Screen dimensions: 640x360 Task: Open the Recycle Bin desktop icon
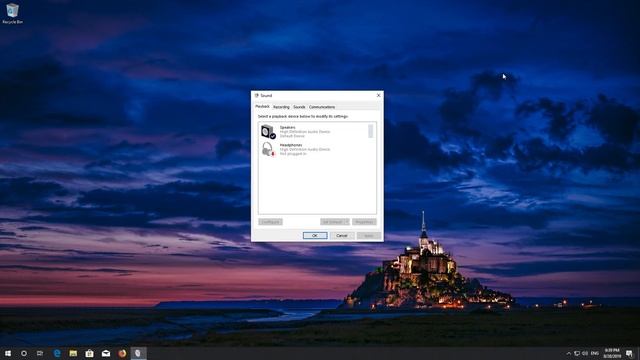[12, 14]
